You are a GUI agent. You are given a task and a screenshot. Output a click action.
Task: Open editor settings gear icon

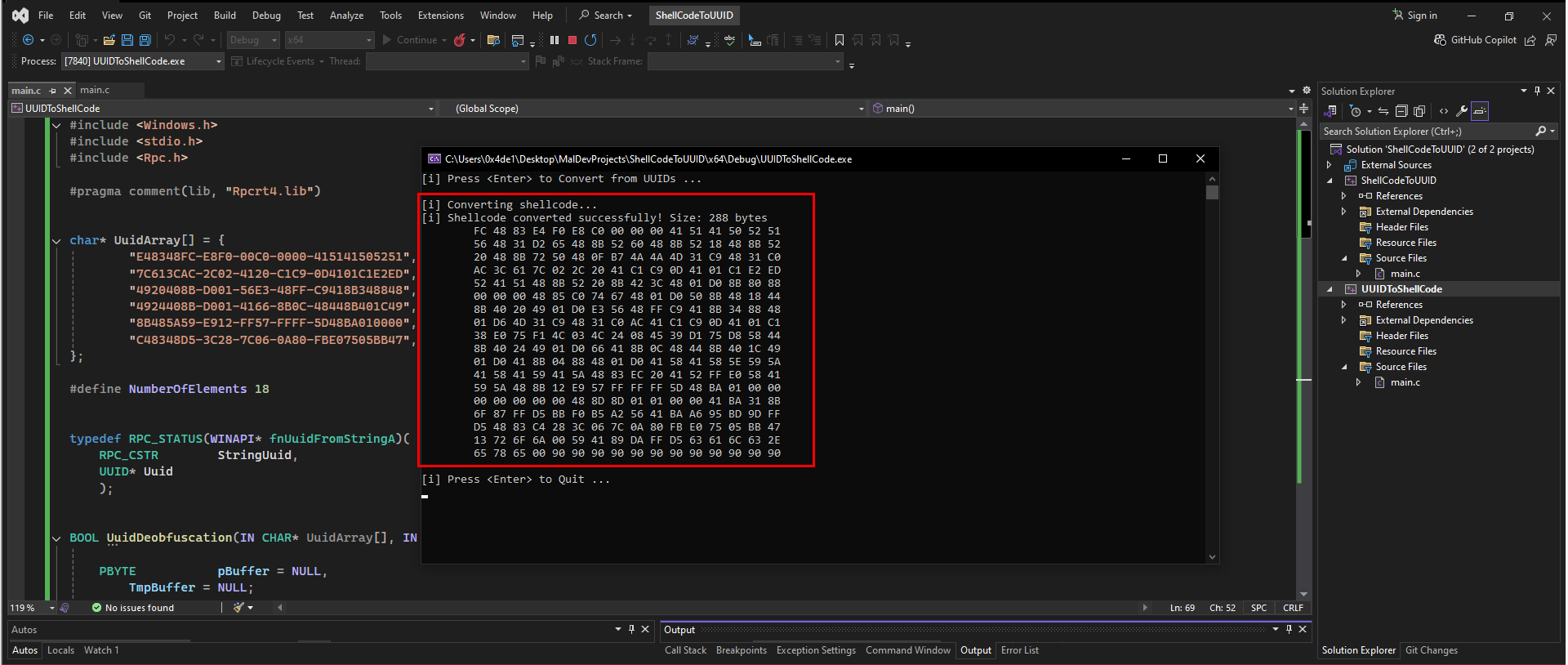(x=1306, y=91)
